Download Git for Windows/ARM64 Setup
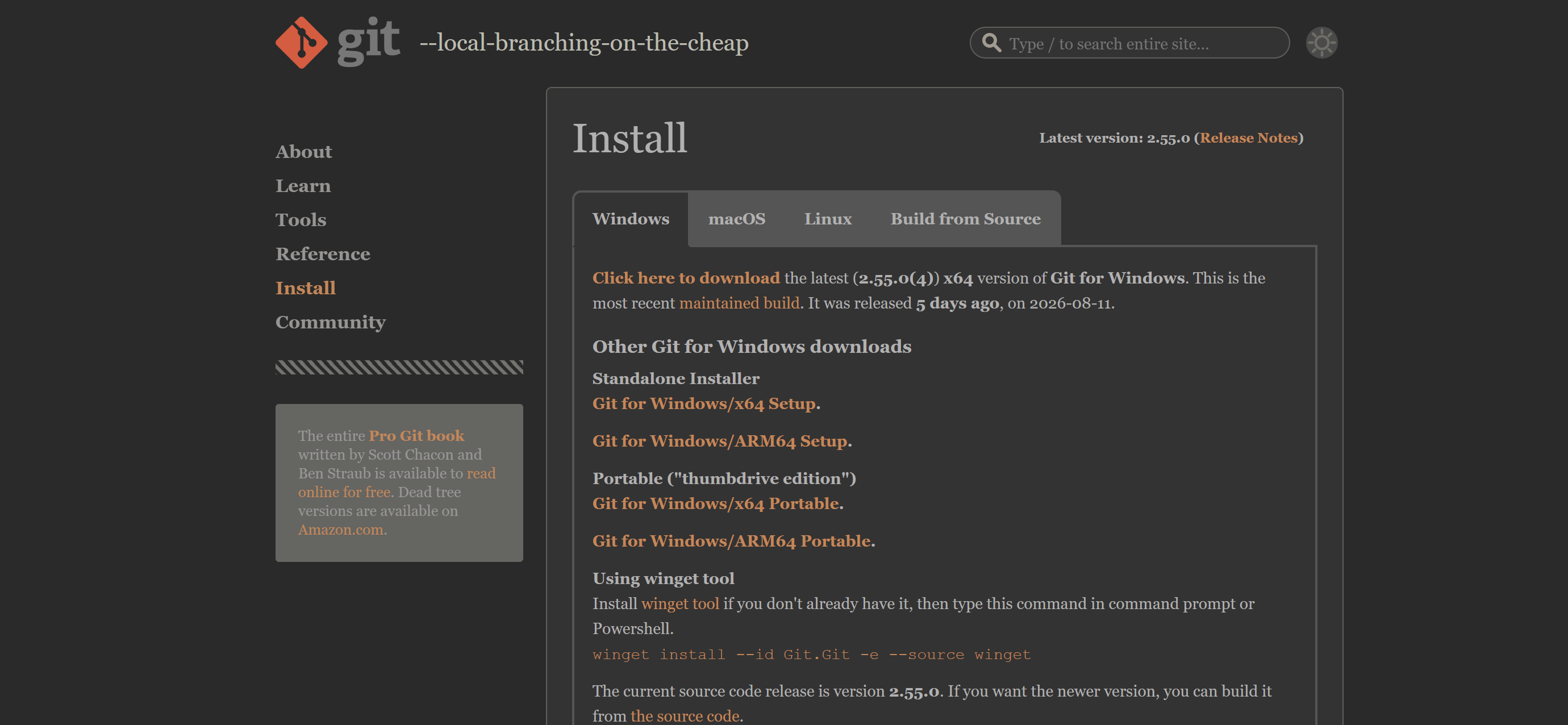Image resolution: width=1568 pixels, height=725 pixels. click(720, 441)
